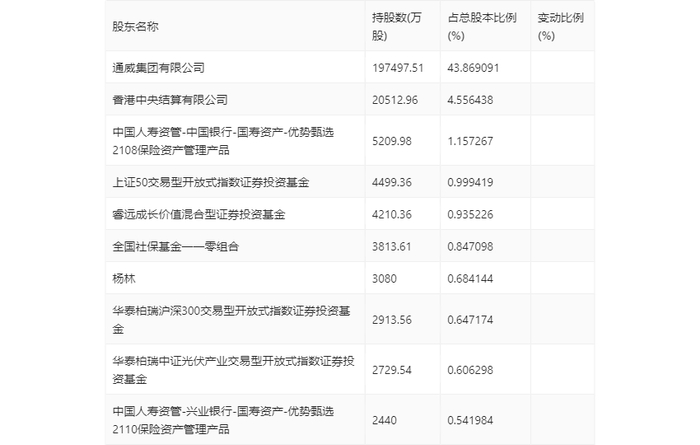700x445 pixels.
Task: Click percentage value 0.999419
Action: pos(471,182)
